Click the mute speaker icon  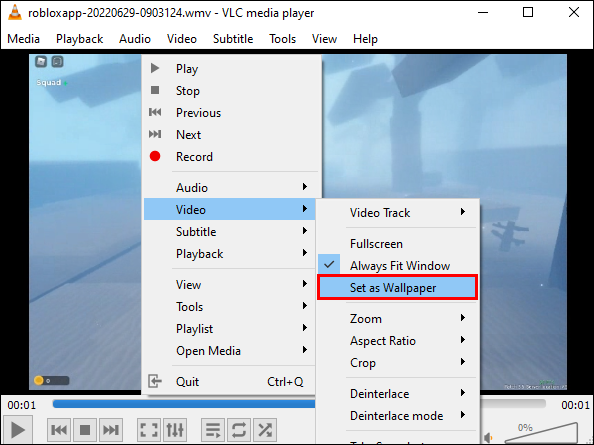(x=488, y=439)
